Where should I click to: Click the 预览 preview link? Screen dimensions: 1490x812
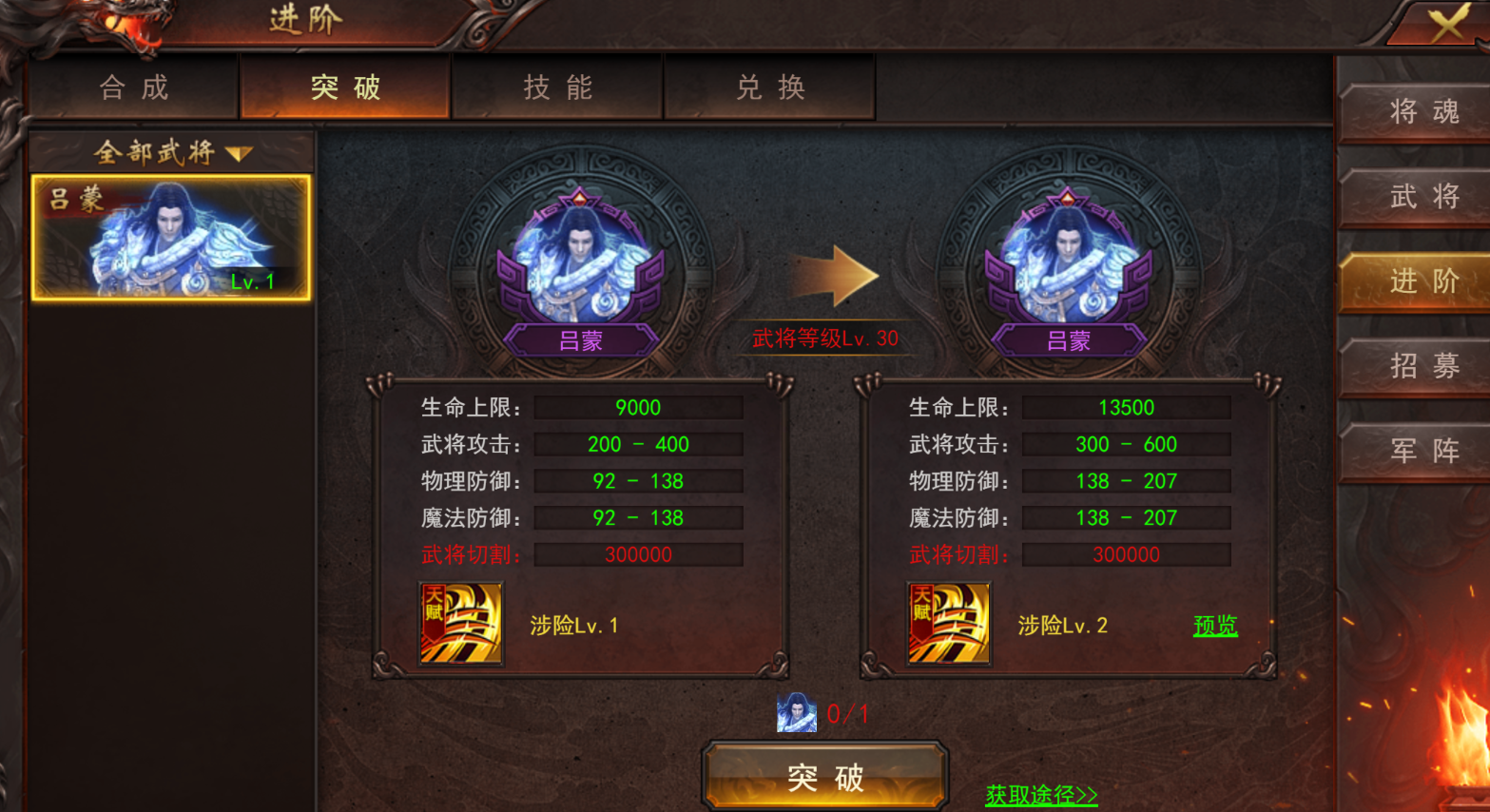[x=1215, y=626]
